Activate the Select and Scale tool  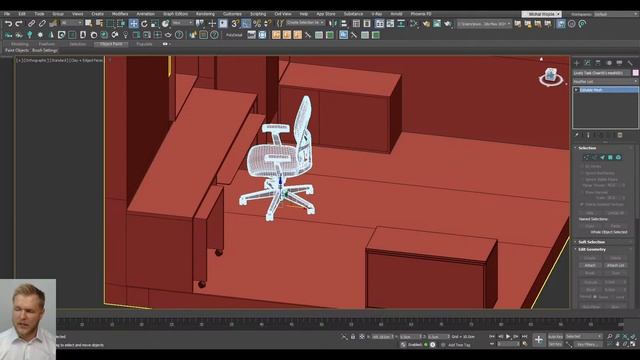click(x=155, y=24)
